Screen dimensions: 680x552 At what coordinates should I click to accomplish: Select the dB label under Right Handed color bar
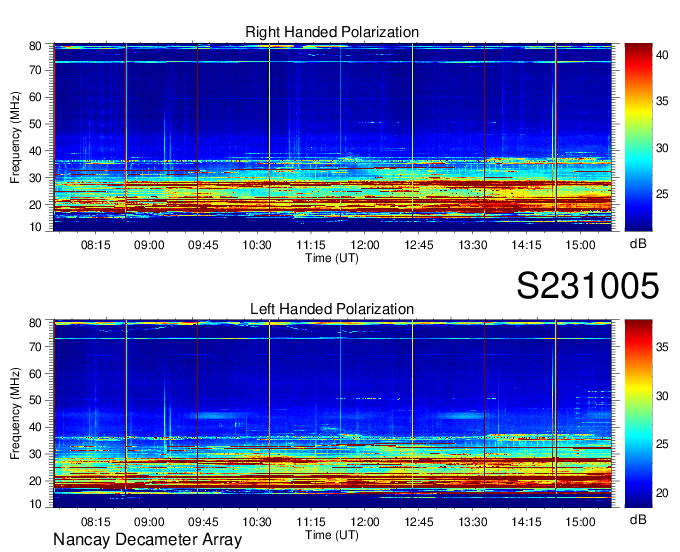coord(638,244)
